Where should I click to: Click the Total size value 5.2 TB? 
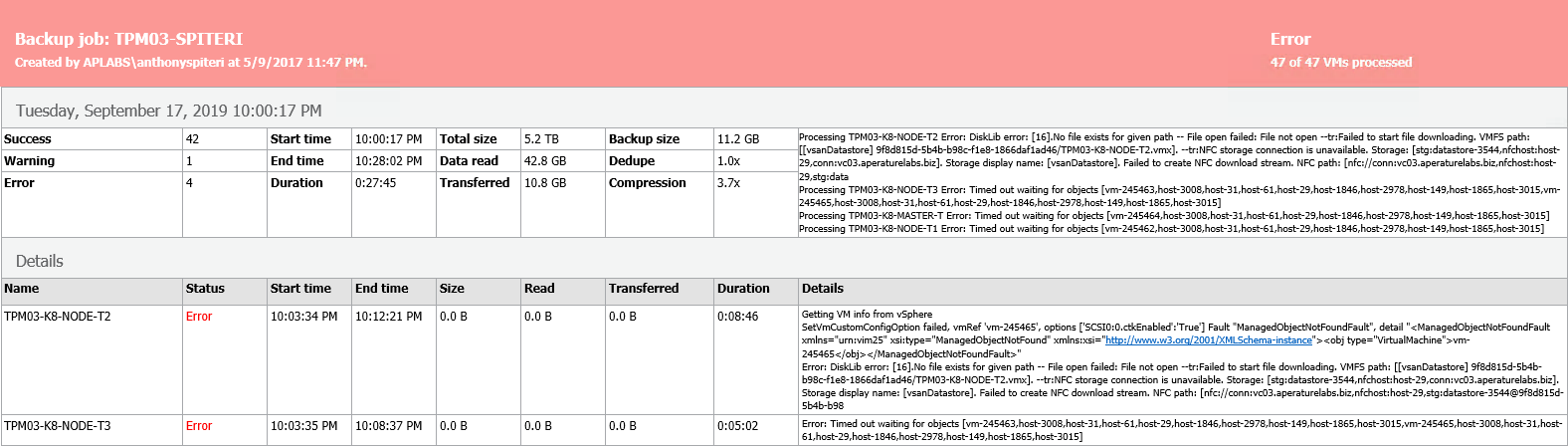(541, 139)
